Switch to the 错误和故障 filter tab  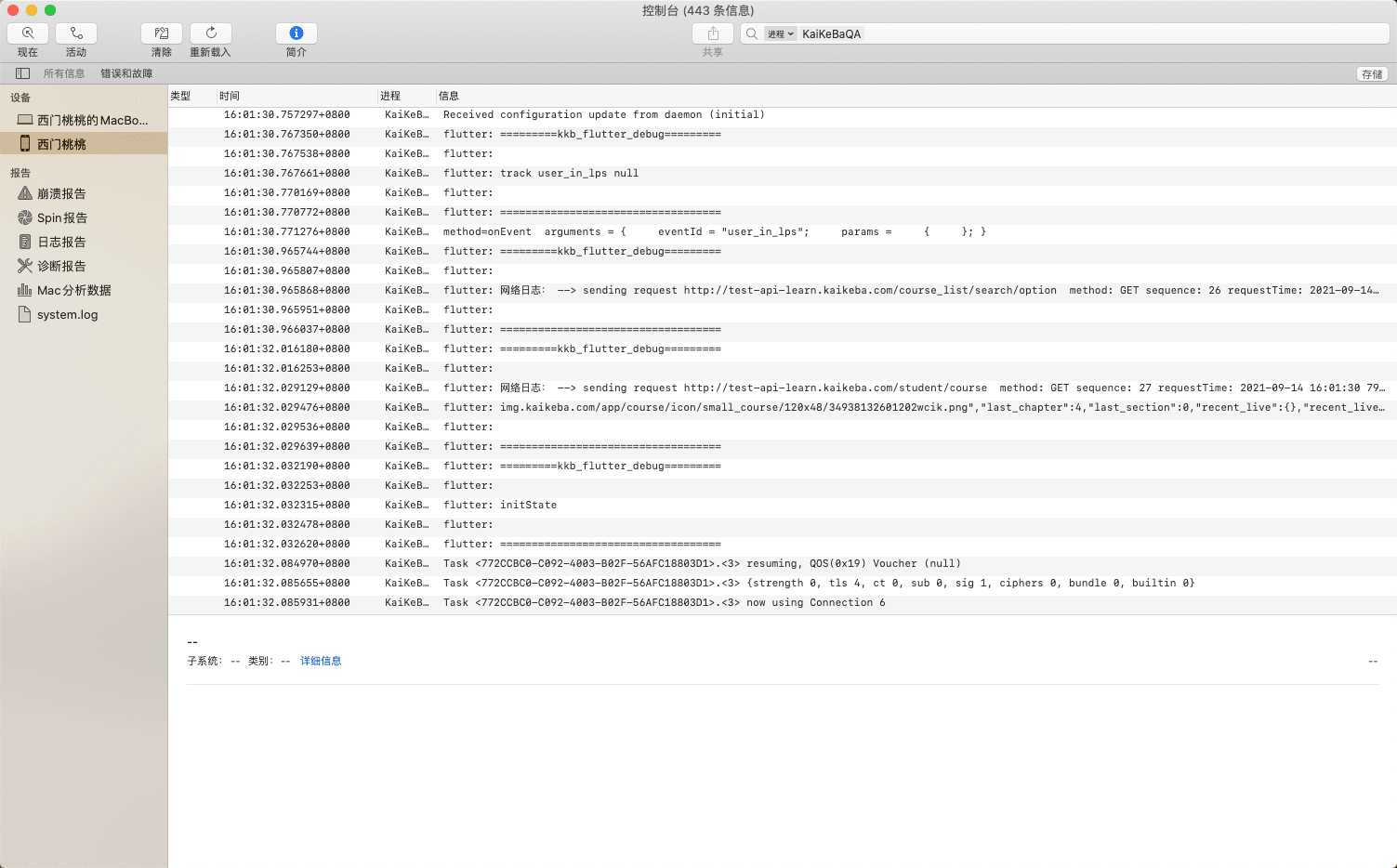click(x=126, y=73)
